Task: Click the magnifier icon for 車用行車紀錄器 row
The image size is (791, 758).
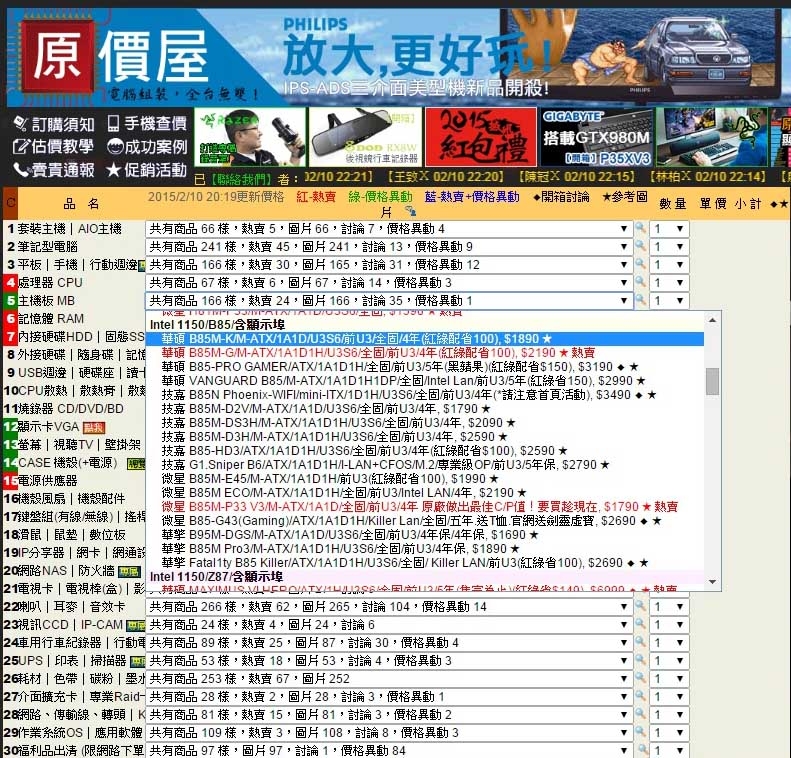Action: tap(641, 643)
